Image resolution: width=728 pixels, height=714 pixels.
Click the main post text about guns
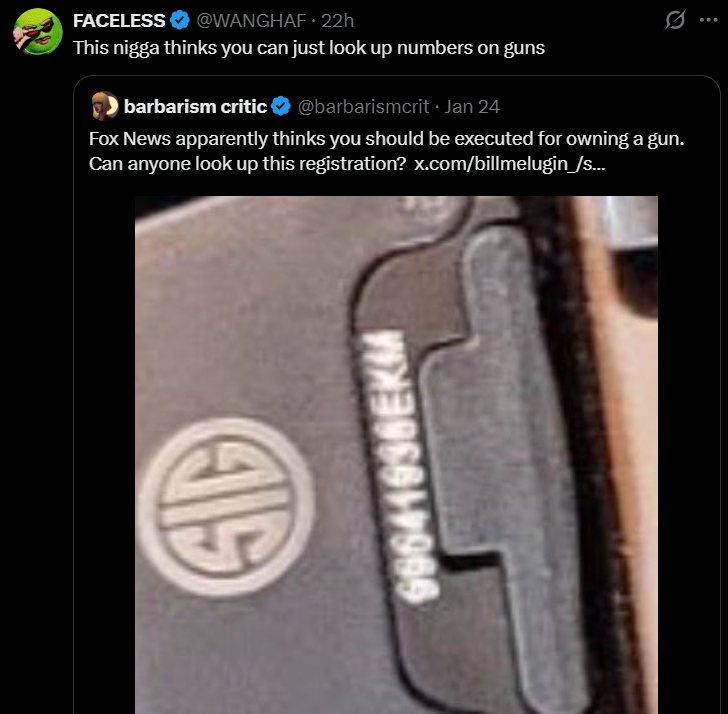point(309,47)
